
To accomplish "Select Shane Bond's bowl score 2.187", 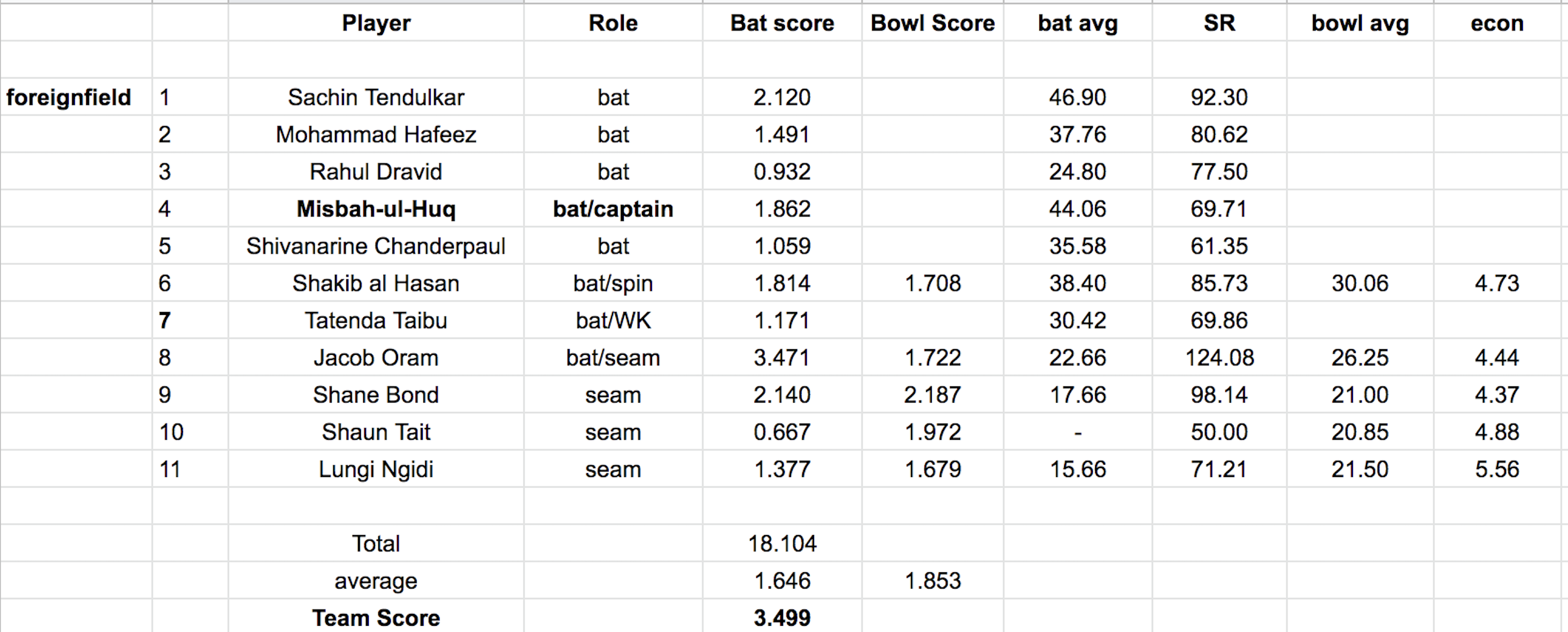I will point(932,394).
